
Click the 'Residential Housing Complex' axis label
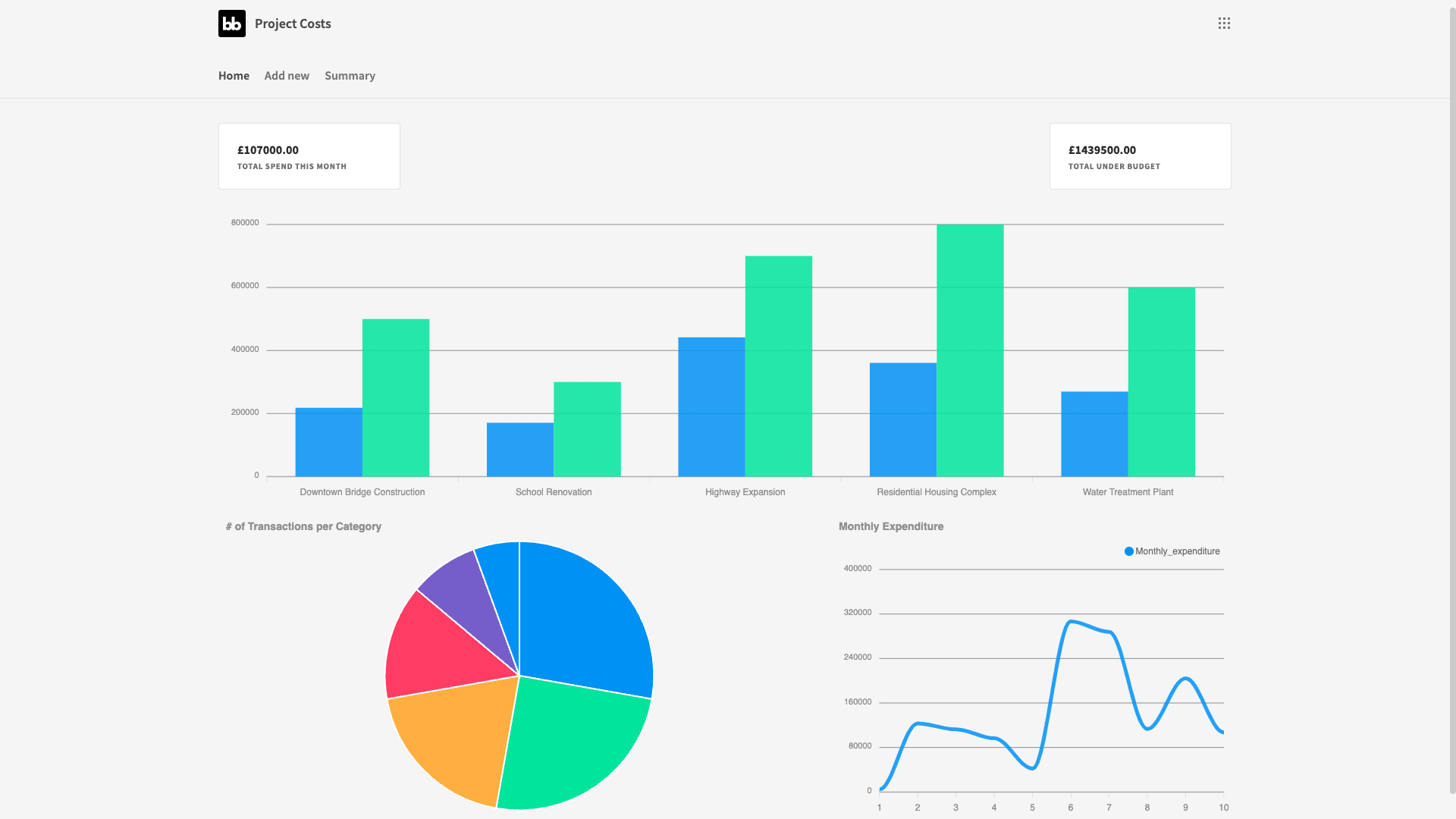[937, 492]
